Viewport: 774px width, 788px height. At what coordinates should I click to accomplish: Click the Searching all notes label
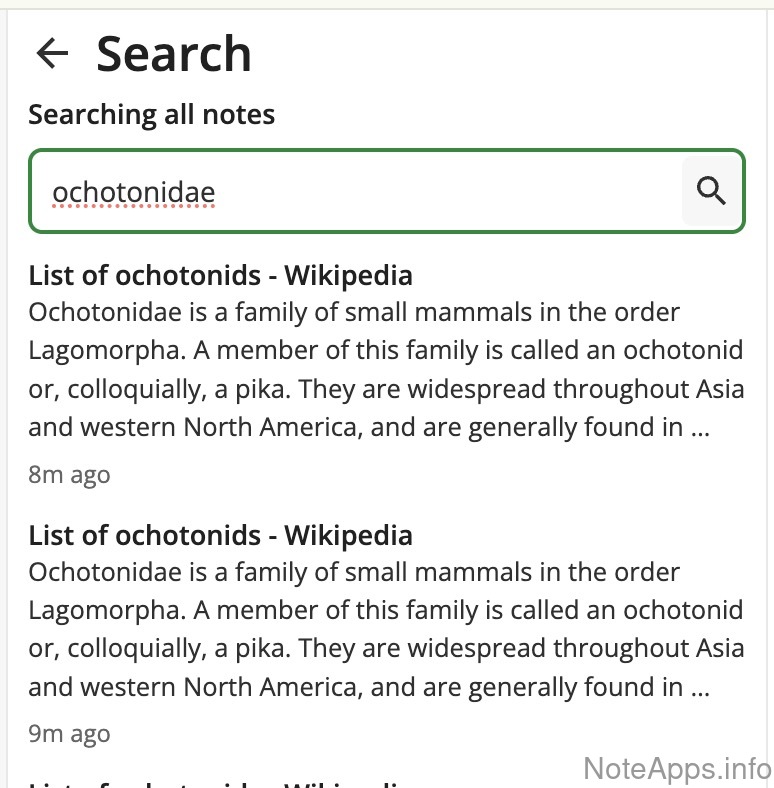(x=151, y=115)
